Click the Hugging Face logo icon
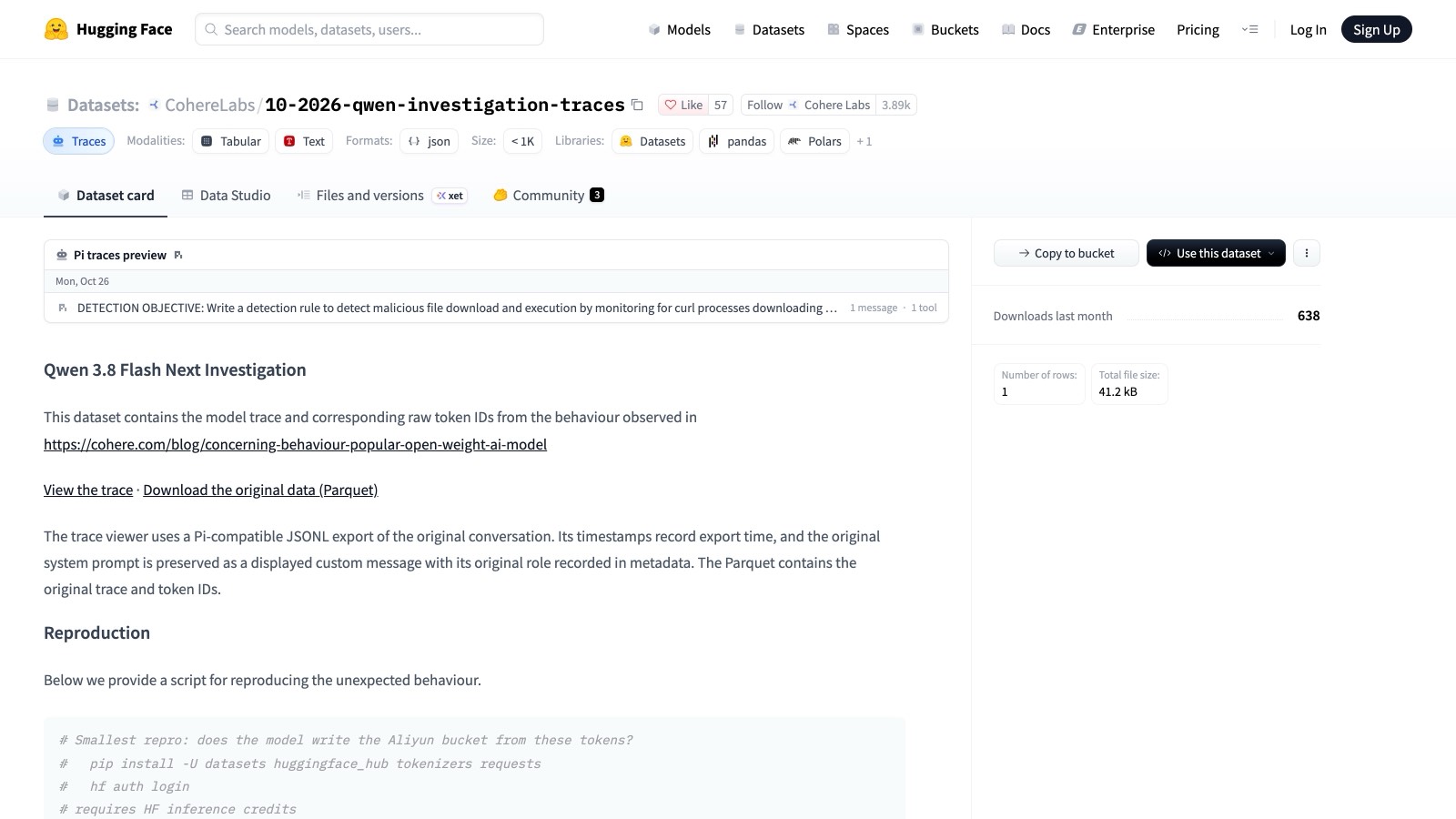Viewport: 1456px width, 819px height. [56, 29]
